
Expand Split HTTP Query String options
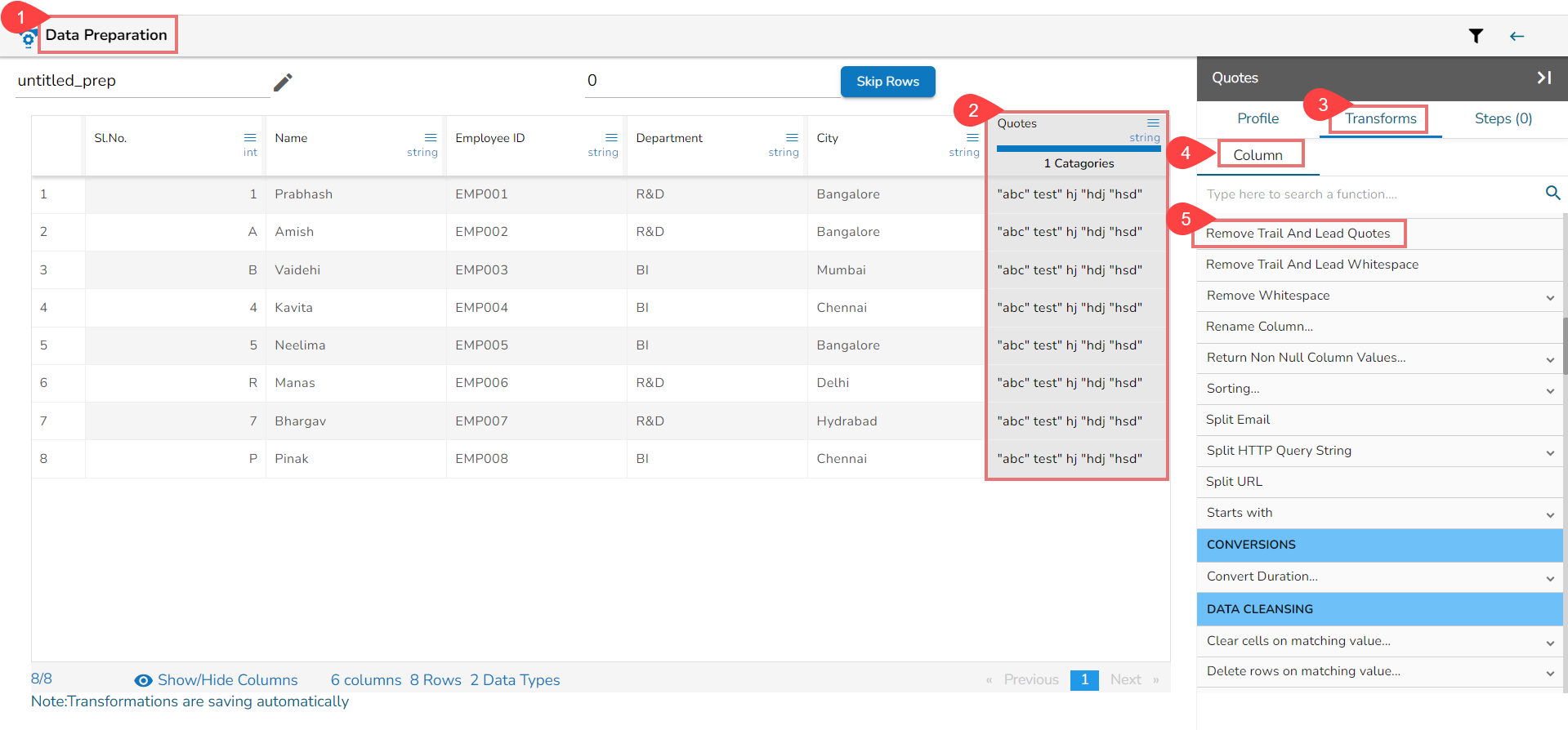1550,452
